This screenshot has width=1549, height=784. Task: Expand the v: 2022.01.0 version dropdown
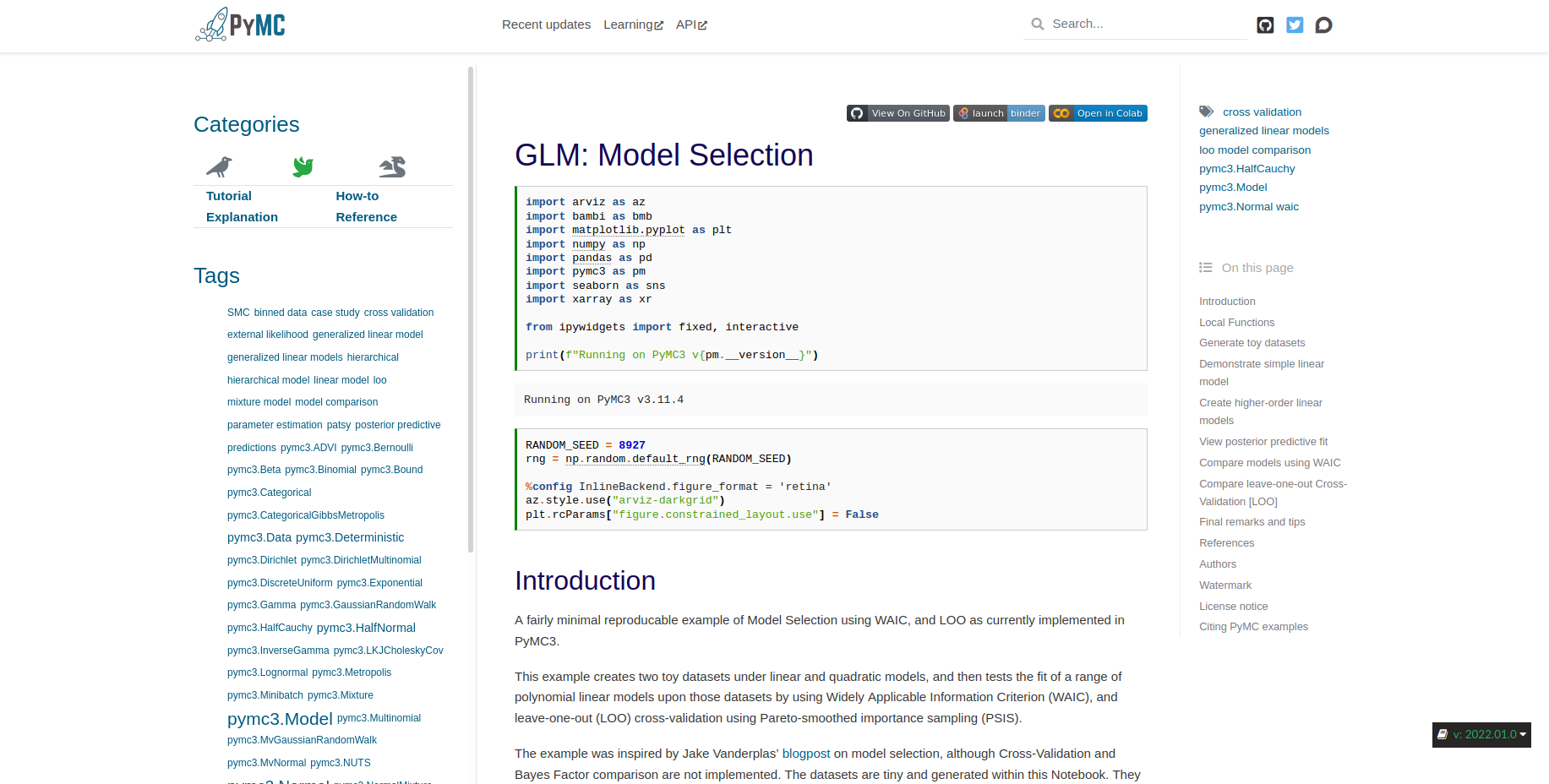(x=1481, y=735)
